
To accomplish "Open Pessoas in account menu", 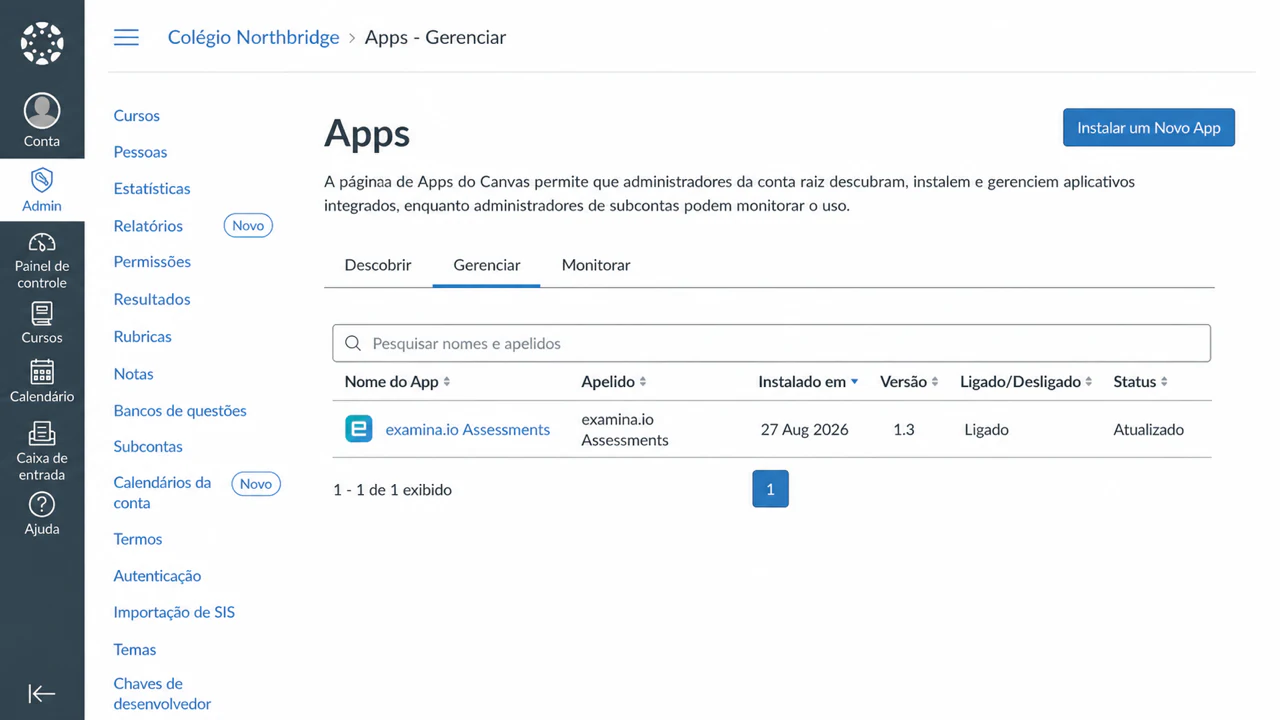I will pyautogui.click(x=140, y=152).
